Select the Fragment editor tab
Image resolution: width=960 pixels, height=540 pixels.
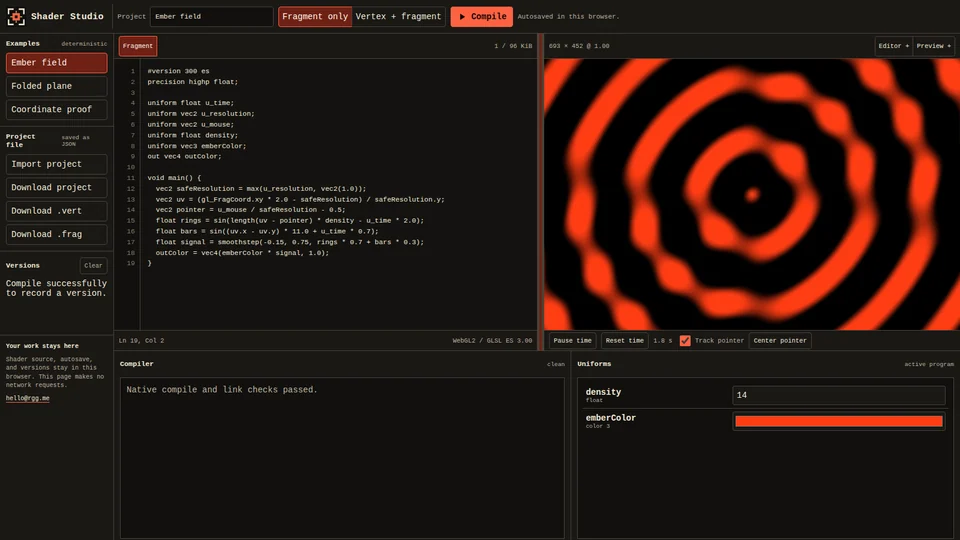pos(138,46)
